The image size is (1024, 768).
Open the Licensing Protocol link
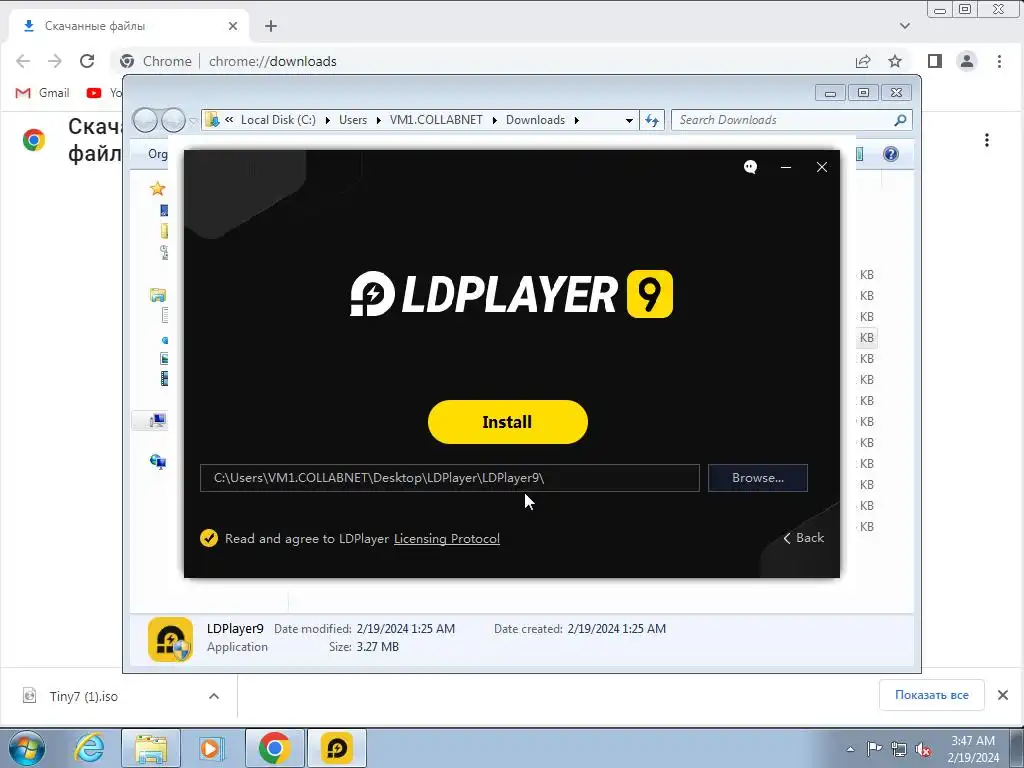coord(447,539)
